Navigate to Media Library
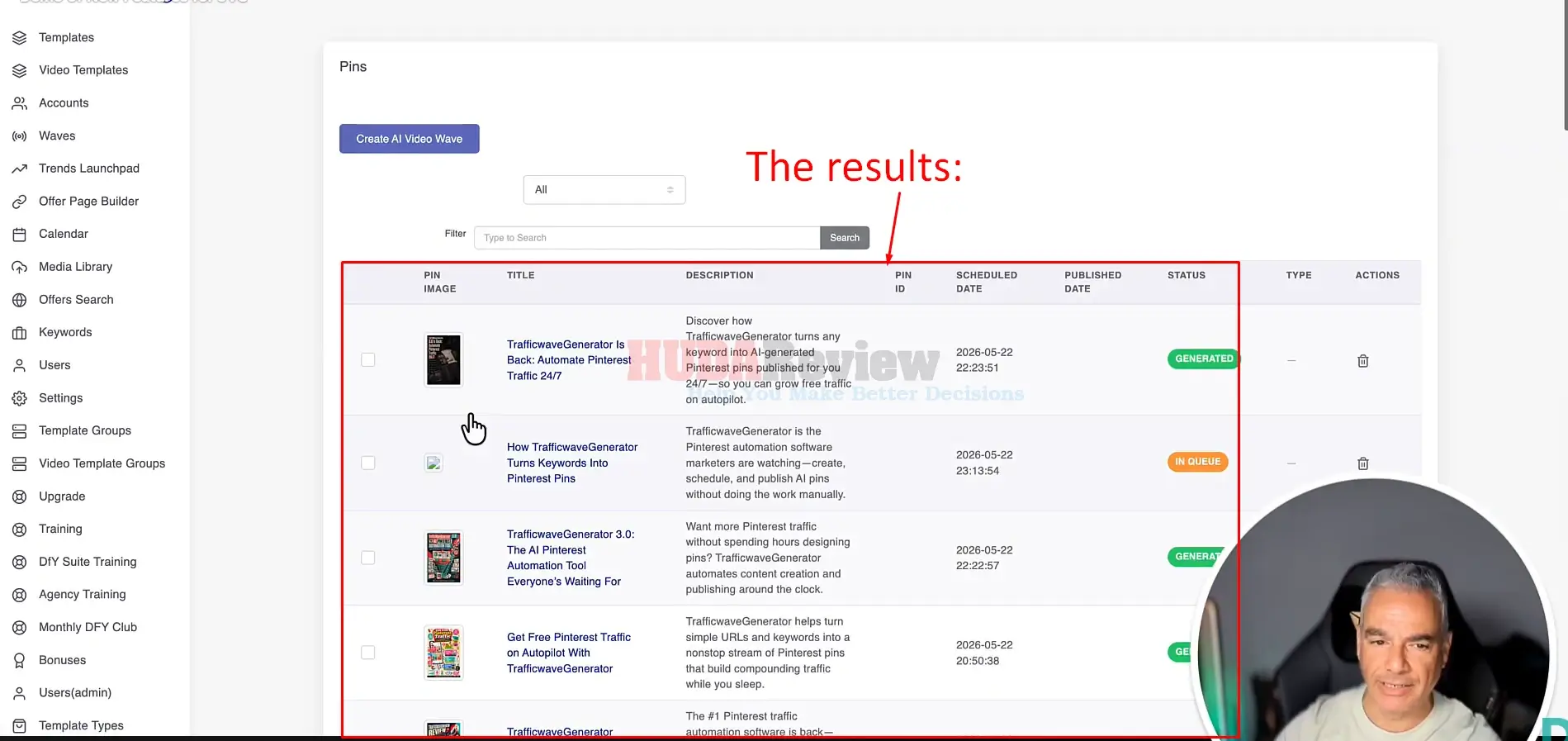Viewport: 1568px width, 741px height. (75, 267)
